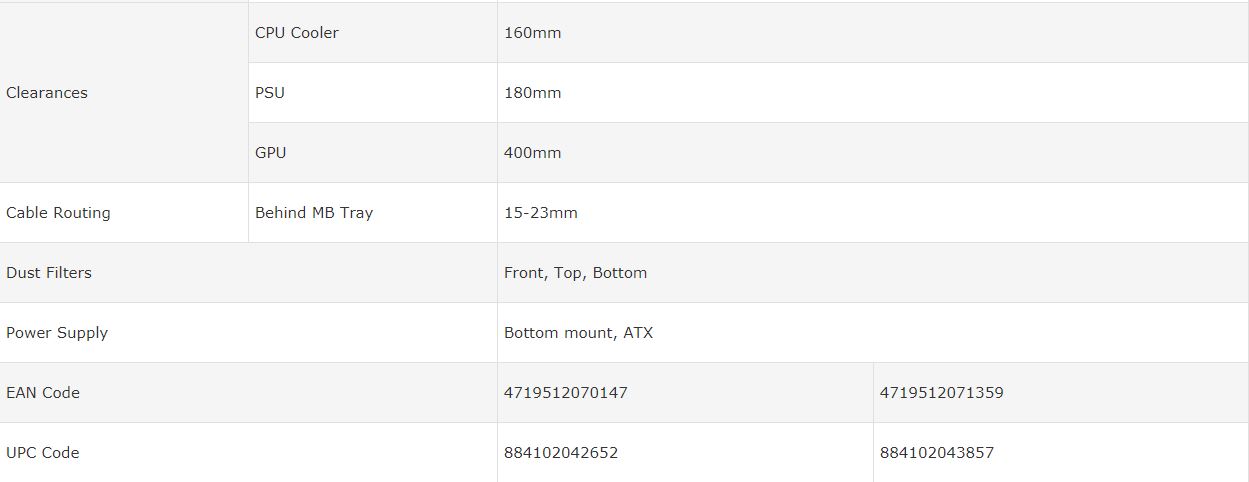Select the 180mm PSU clearance value

tap(533, 93)
